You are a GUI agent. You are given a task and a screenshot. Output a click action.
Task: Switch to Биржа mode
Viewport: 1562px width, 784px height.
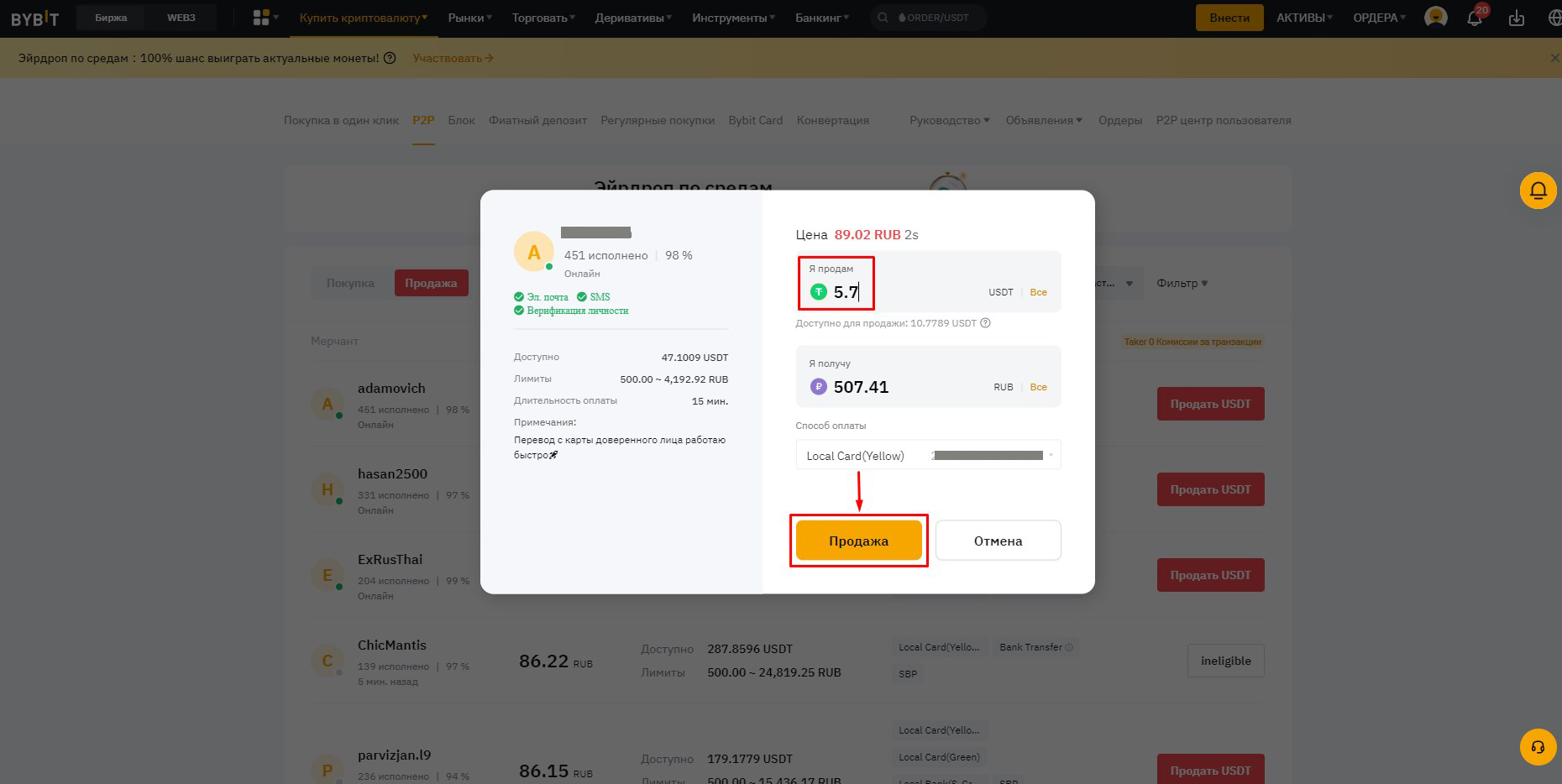coord(111,18)
